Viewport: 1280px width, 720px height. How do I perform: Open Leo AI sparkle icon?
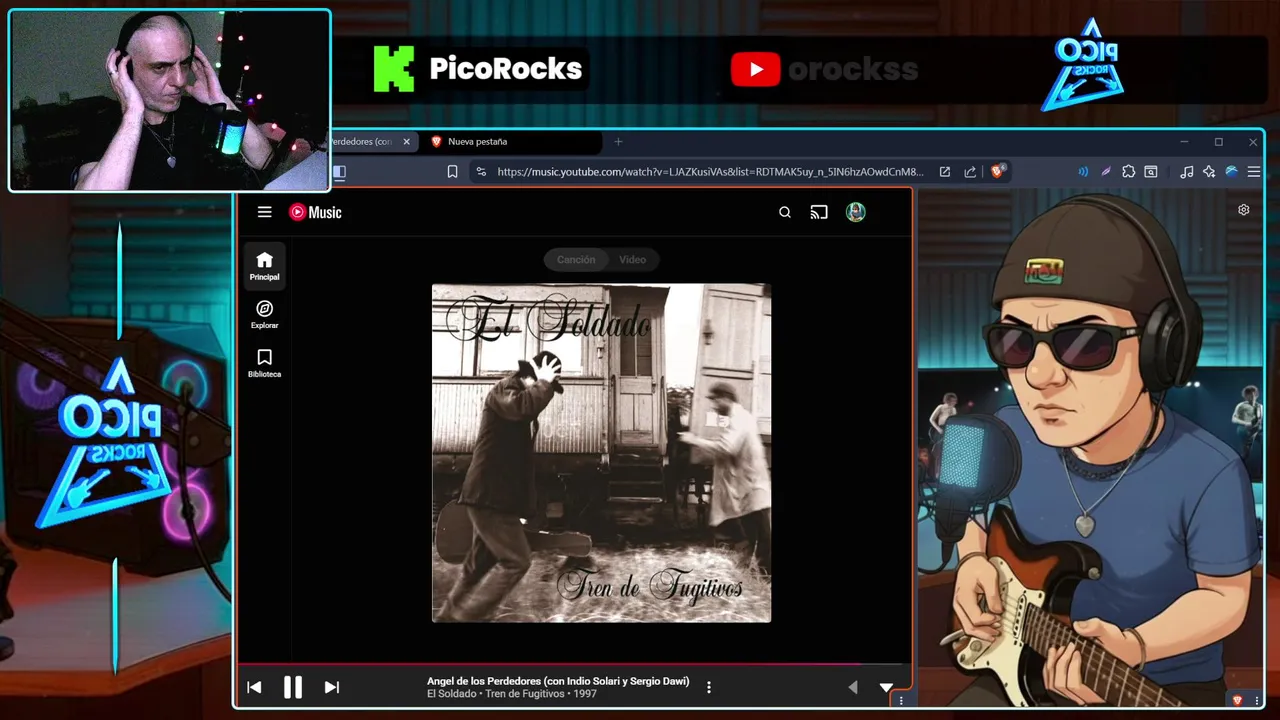point(1208,172)
